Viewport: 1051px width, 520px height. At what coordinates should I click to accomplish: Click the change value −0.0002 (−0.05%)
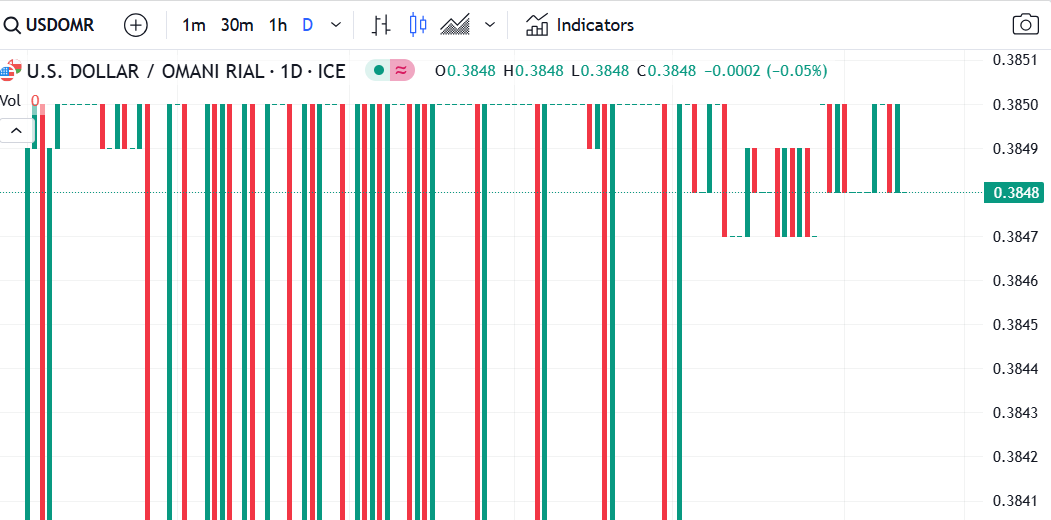click(x=765, y=70)
